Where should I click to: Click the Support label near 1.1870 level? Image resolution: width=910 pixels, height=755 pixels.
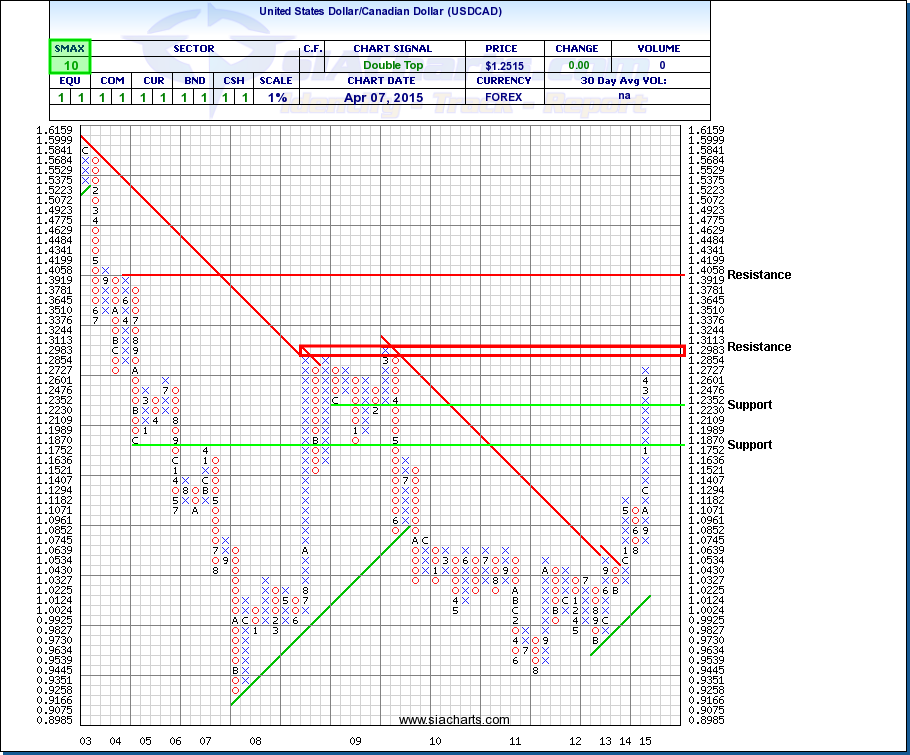750,445
